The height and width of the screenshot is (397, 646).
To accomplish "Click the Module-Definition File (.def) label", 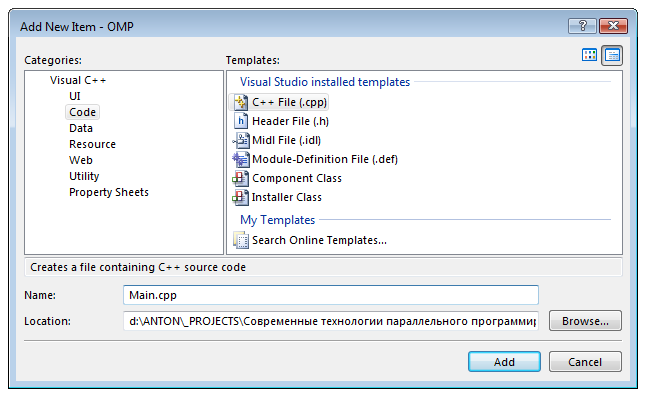I will pos(325,159).
